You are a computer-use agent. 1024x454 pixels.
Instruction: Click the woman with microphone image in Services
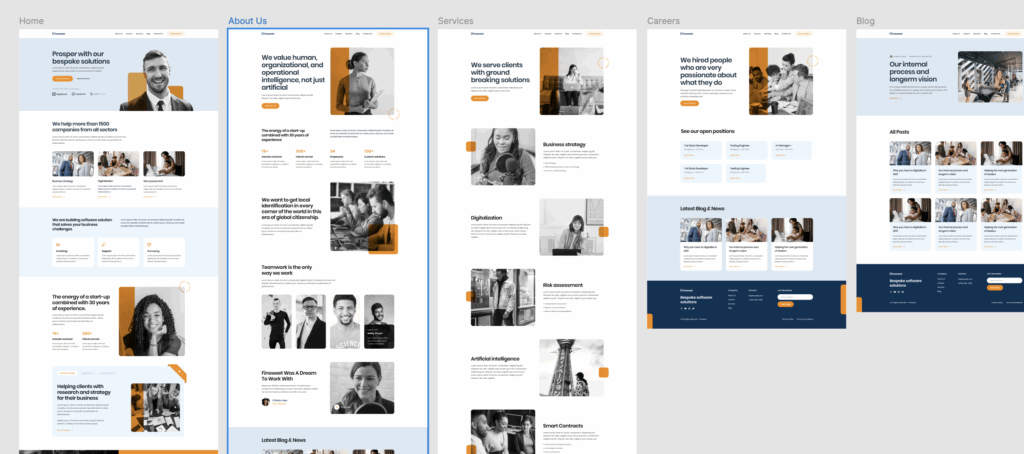coord(502,157)
